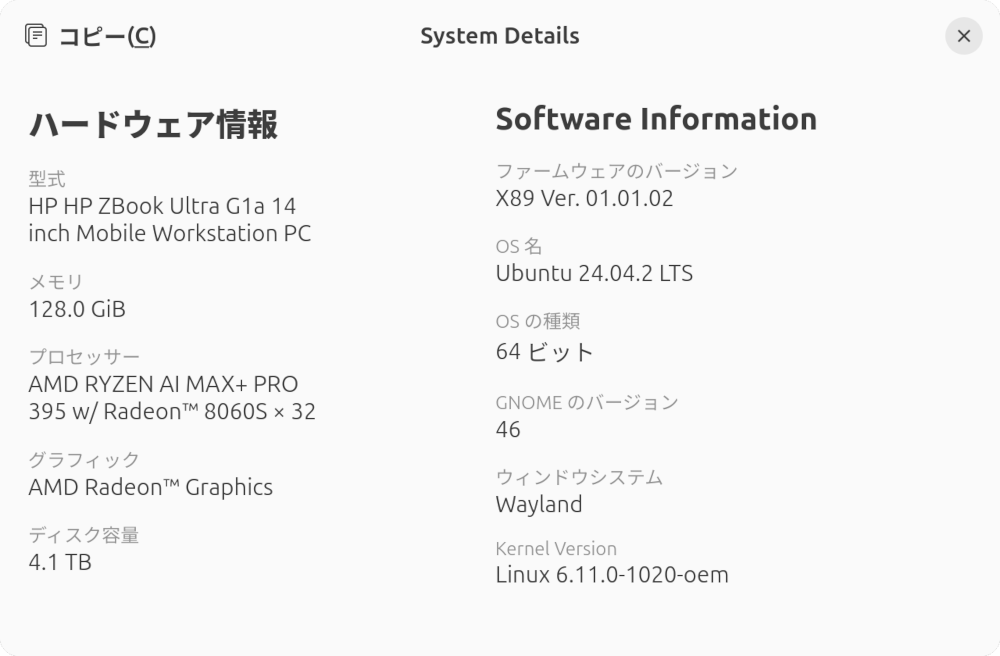Click the メモリ value 128.0 GiB
This screenshot has width=1000, height=656.
click(77, 309)
